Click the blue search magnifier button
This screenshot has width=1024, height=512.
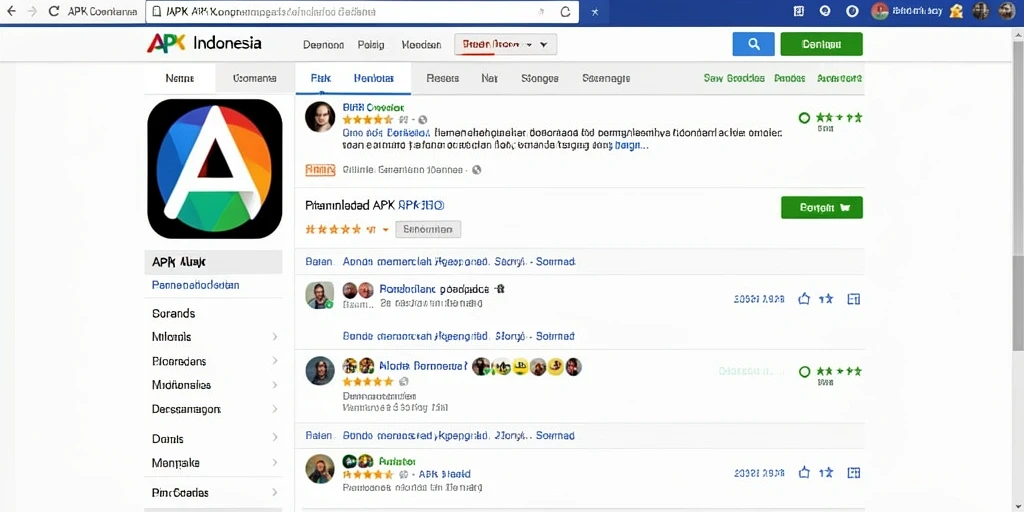tap(754, 44)
